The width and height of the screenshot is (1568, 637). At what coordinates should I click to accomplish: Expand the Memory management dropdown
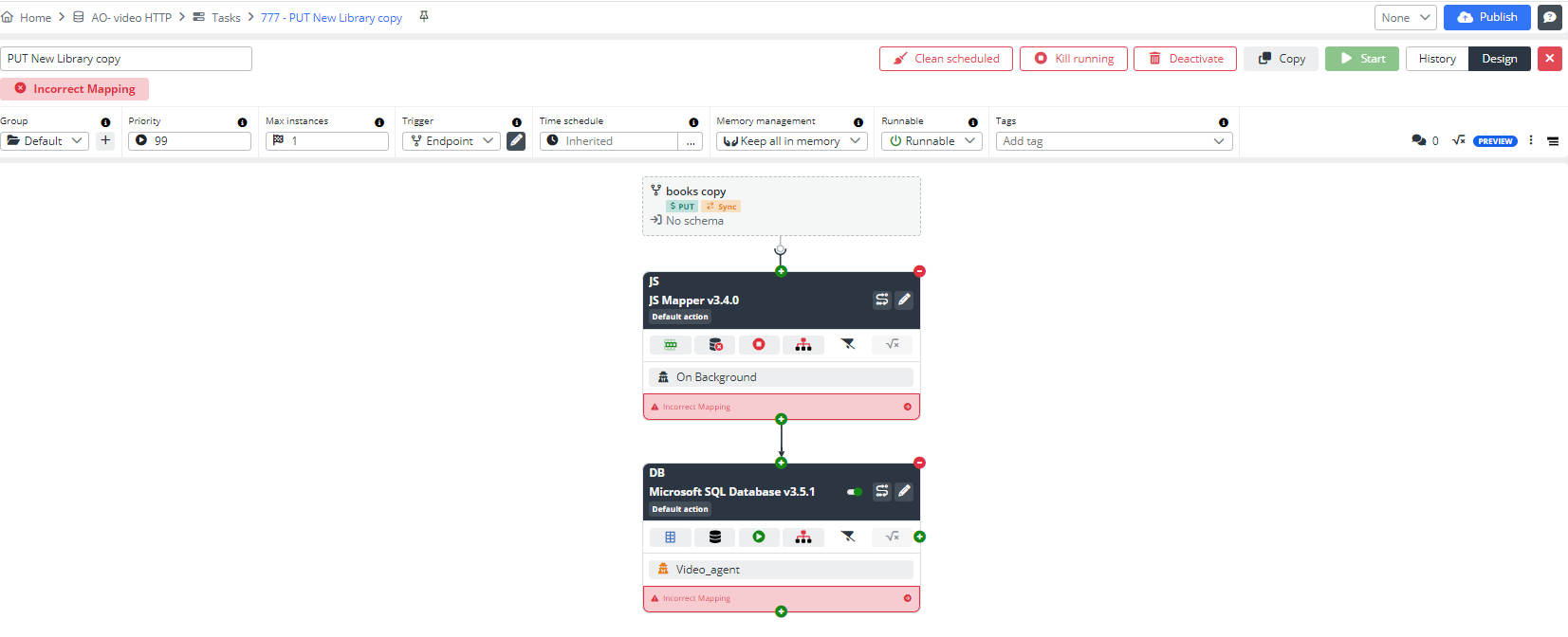791,141
